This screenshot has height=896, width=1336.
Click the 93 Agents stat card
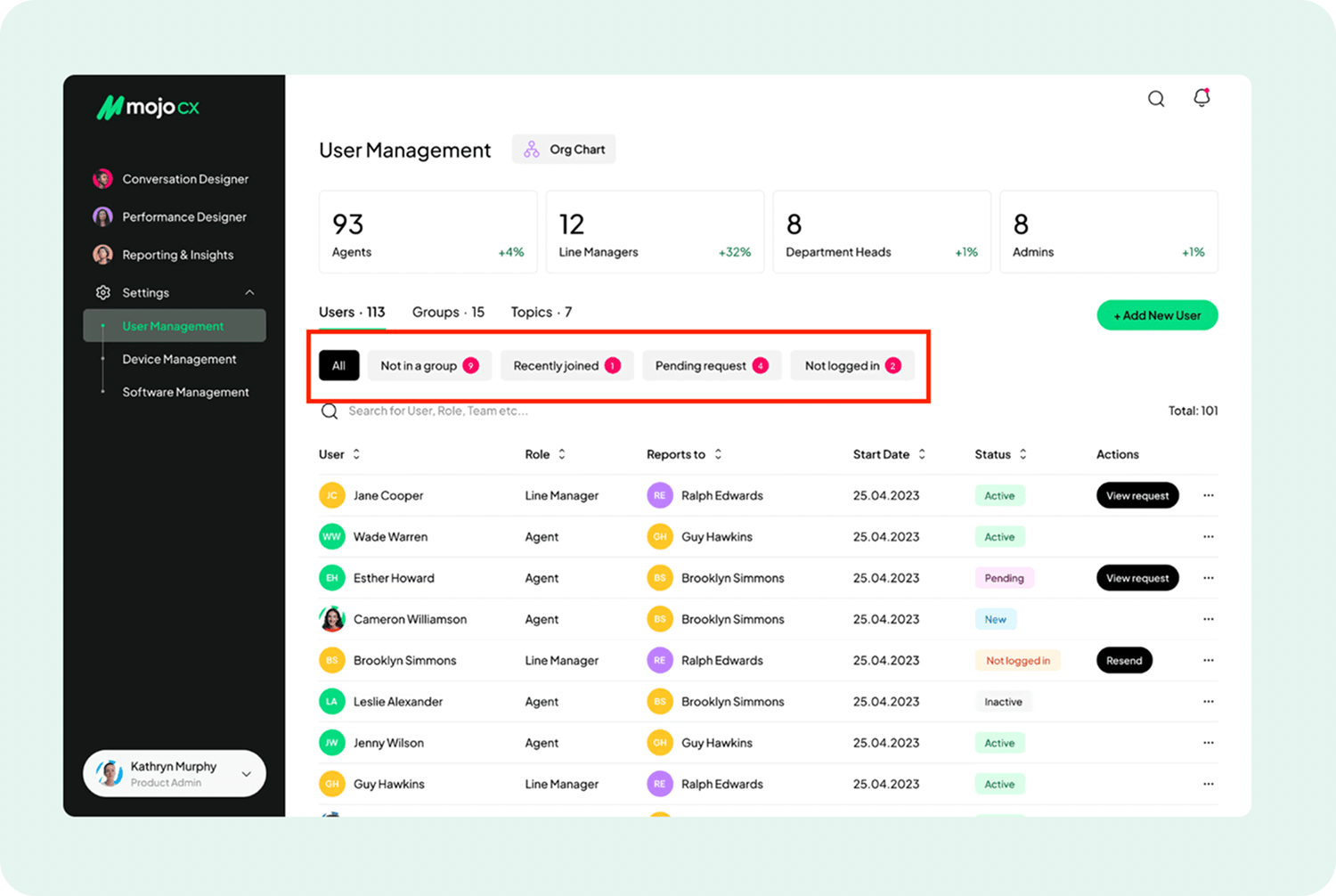(x=428, y=232)
